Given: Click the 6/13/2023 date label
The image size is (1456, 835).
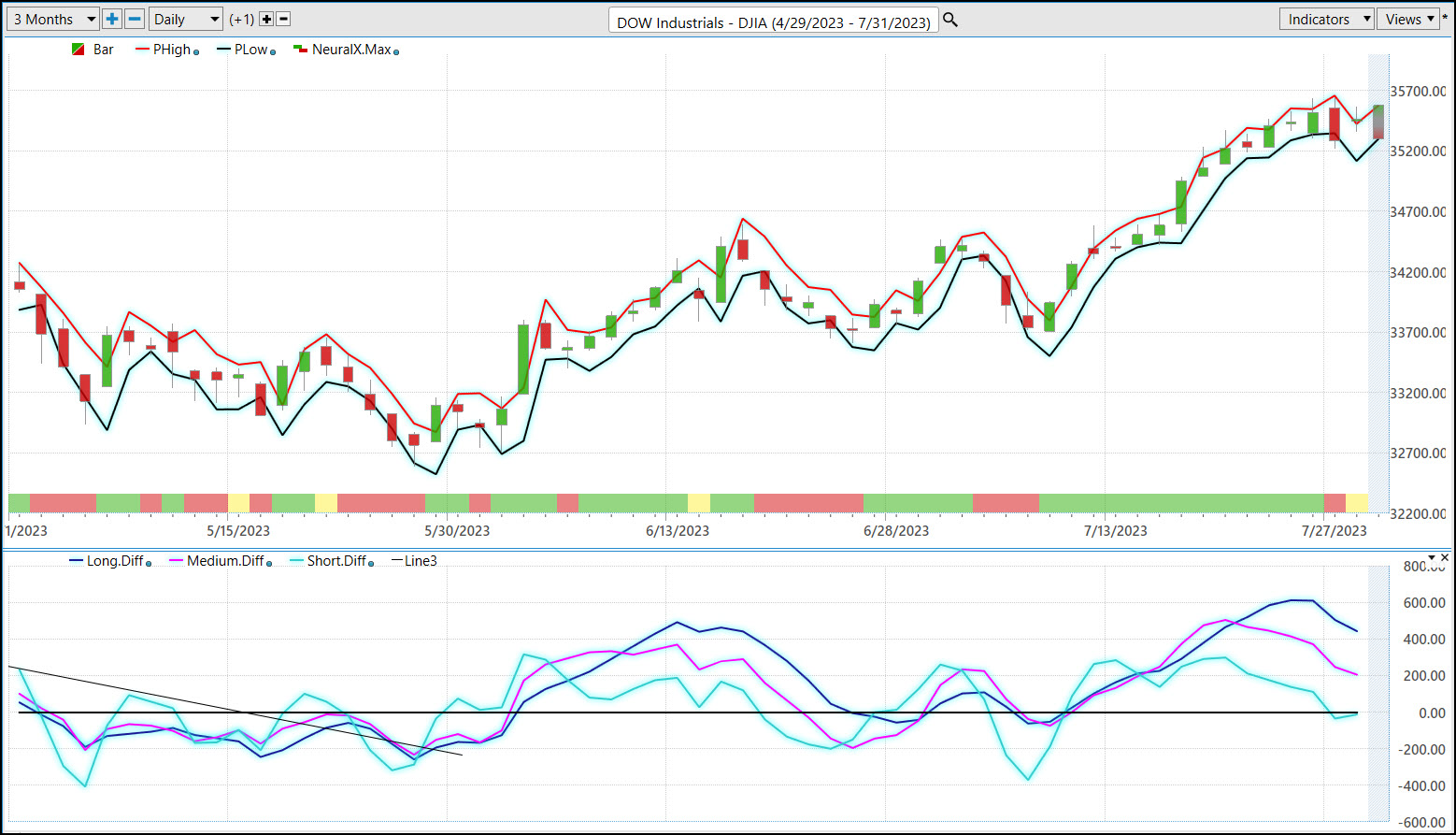Looking at the screenshot, I should pyautogui.click(x=678, y=531).
